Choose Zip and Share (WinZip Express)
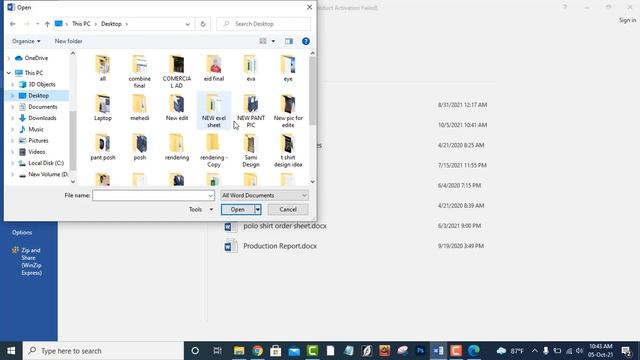This screenshot has width=640, height=360. point(28,261)
